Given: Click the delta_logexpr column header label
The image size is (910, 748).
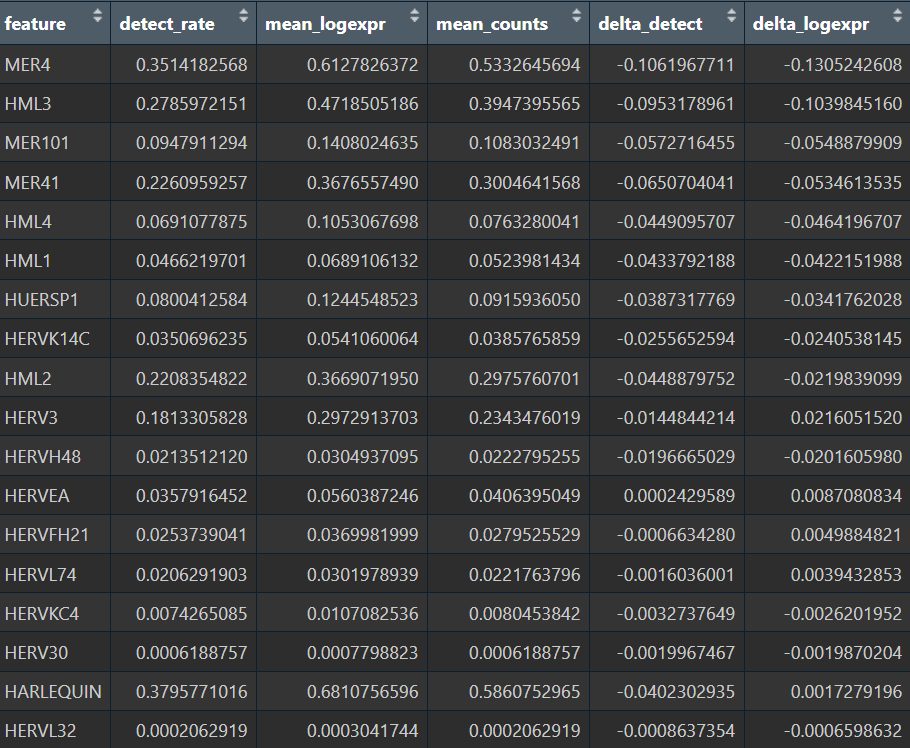Looking at the screenshot, I should click(x=810, y=24).
